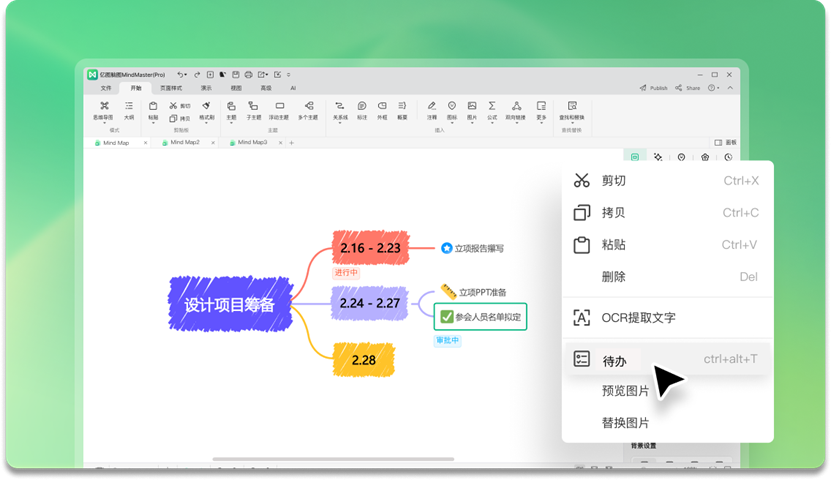Add a callout (标注) to topic
This screenshot has height=480, width=831.
[x=362, y=107]
